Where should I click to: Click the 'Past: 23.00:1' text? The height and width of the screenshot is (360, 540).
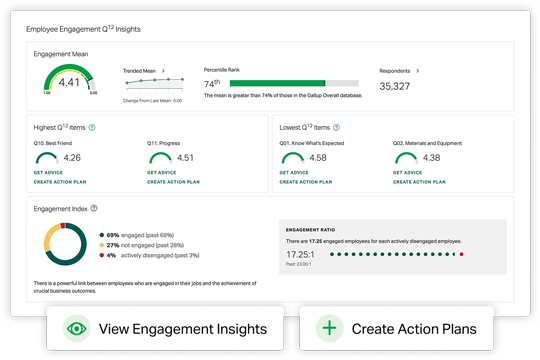click(298, 264)
